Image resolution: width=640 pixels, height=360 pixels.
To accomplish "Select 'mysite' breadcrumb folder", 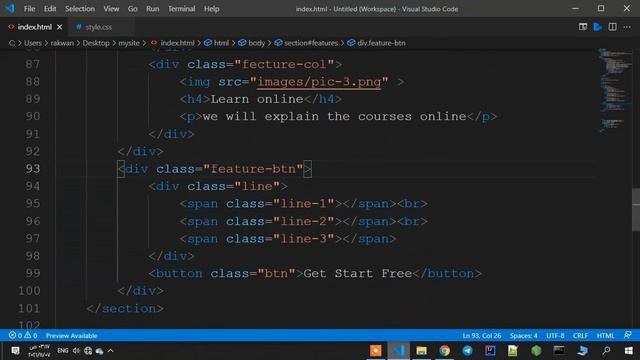I will pyautogui.click(x=129, y=43).
